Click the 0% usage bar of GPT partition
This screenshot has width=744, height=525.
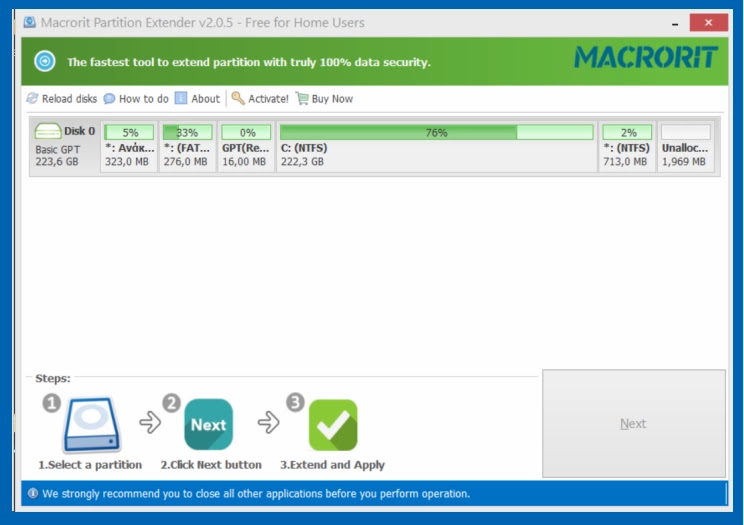pos(246,132)
